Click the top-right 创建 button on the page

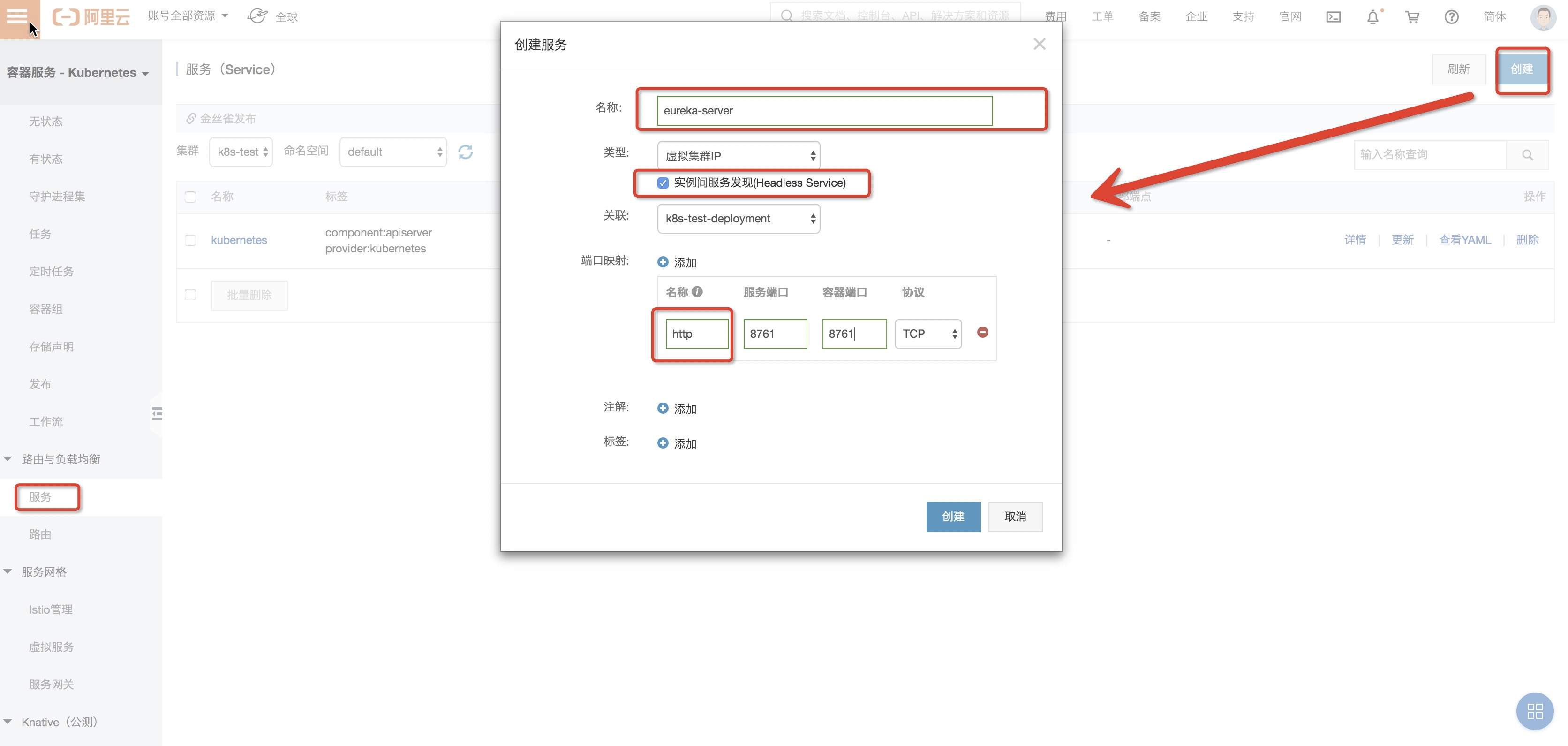[1522, 69]
